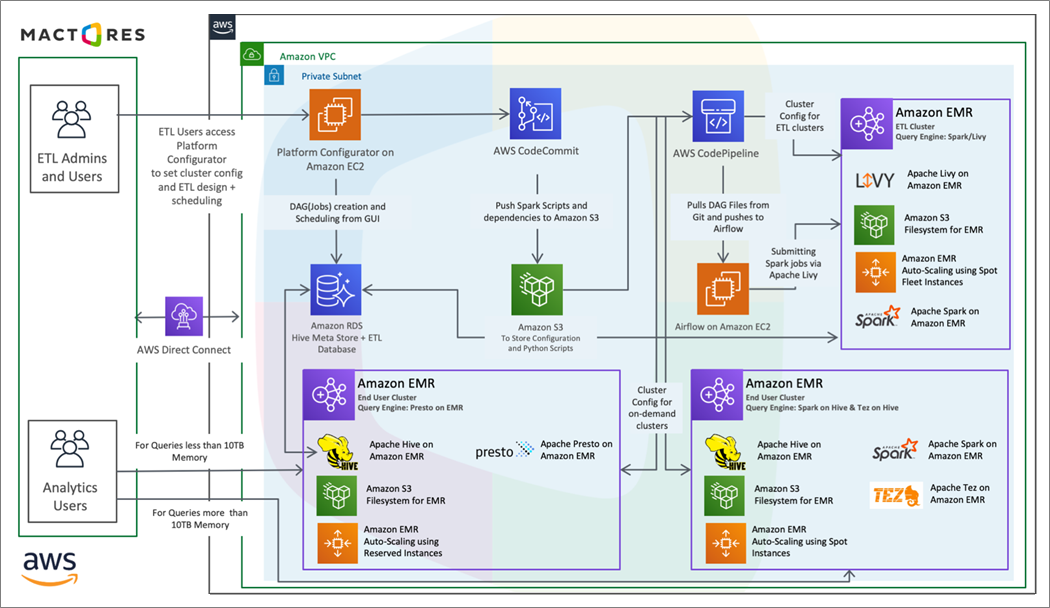Click 'ETL Users access Platform Configurator' text

[x=197, y=166]
